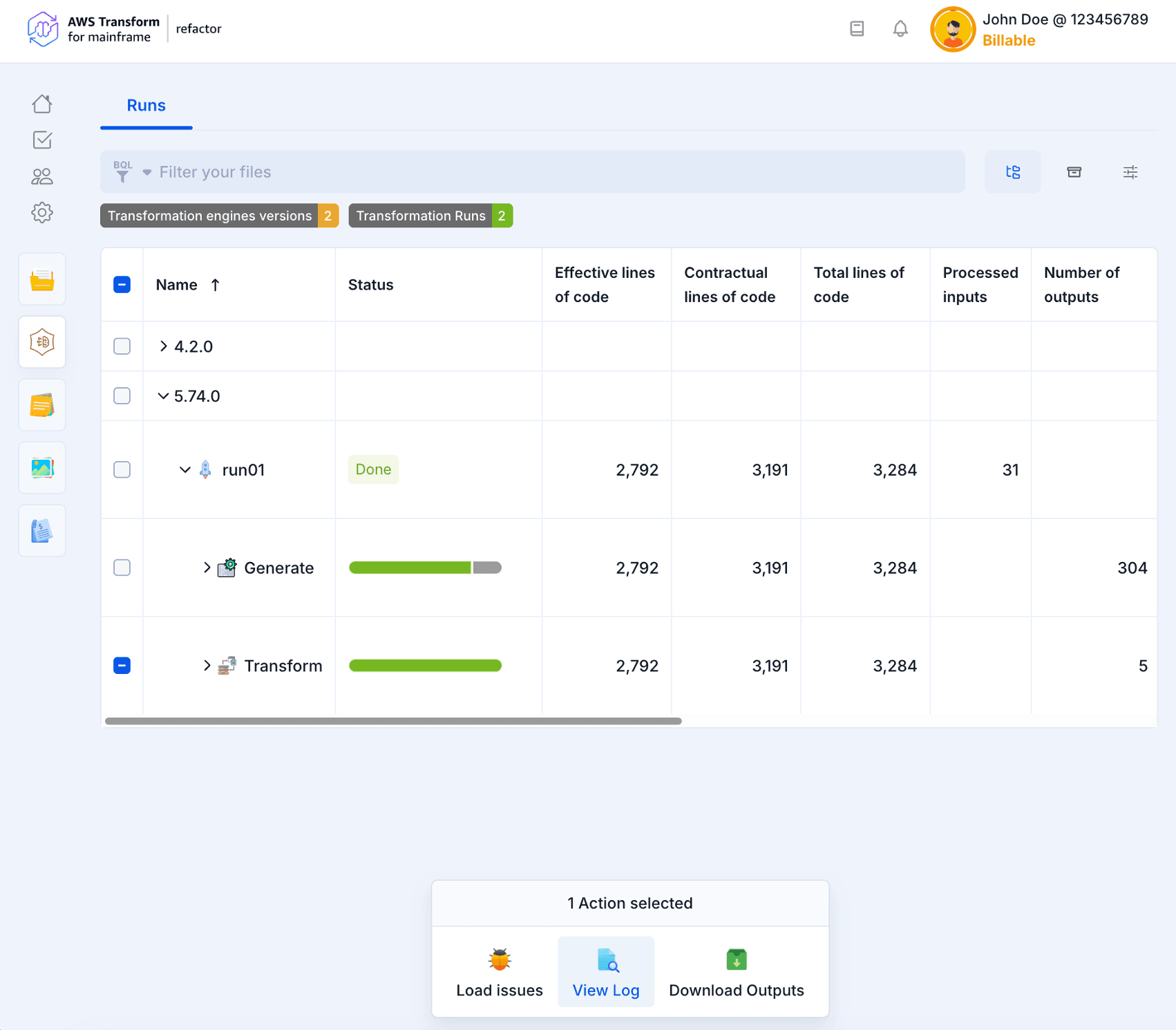Image resolution: width=1176 pixels, height=1030 pixels.
Task: Tick the Generate row checkbox
Action: 122,568
